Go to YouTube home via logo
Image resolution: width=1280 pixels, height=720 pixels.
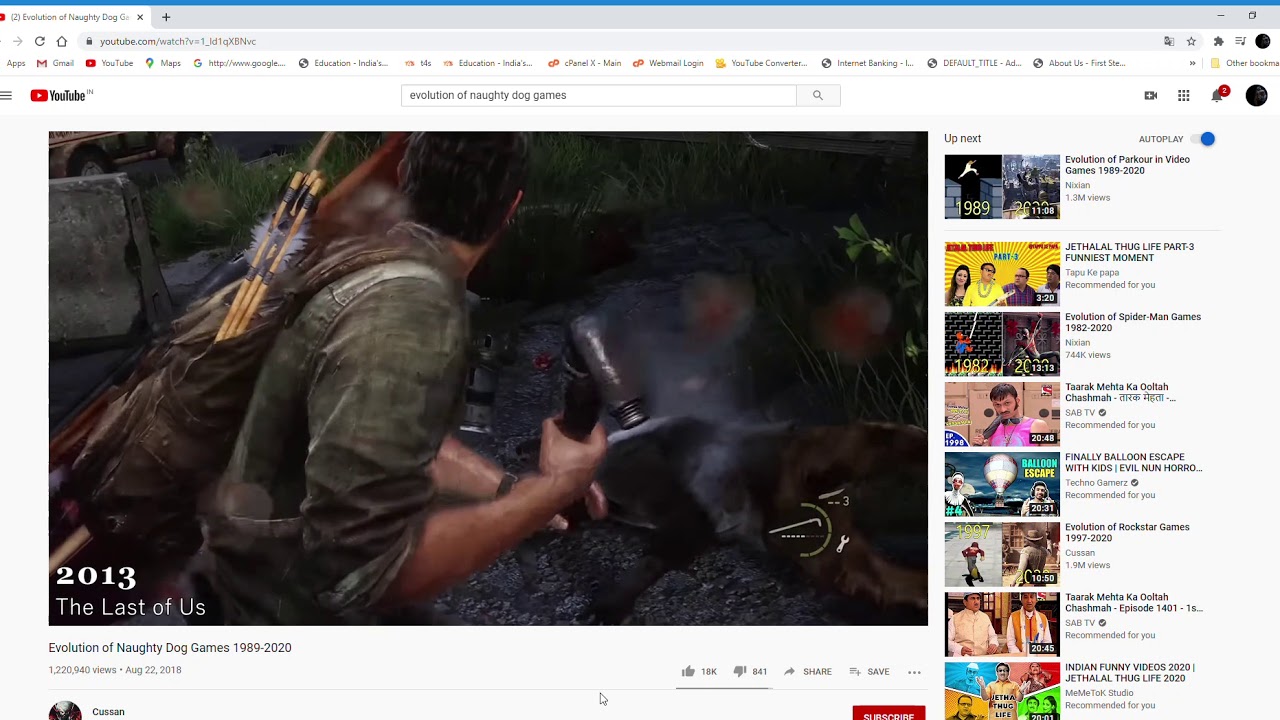pyautogui.click(x=61, y=95)
